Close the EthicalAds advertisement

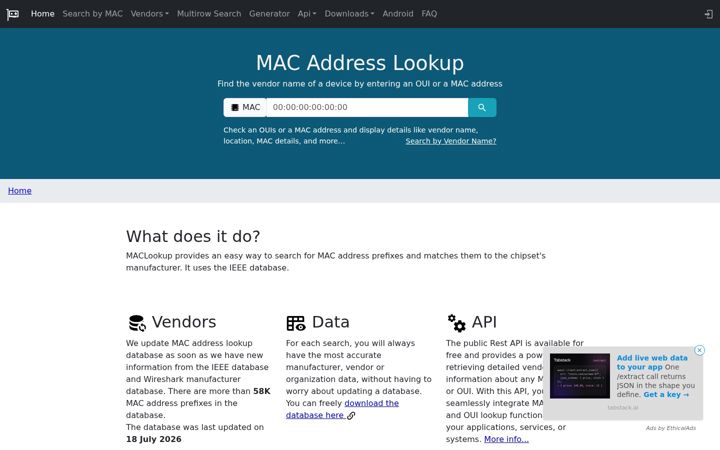[699, 350]
